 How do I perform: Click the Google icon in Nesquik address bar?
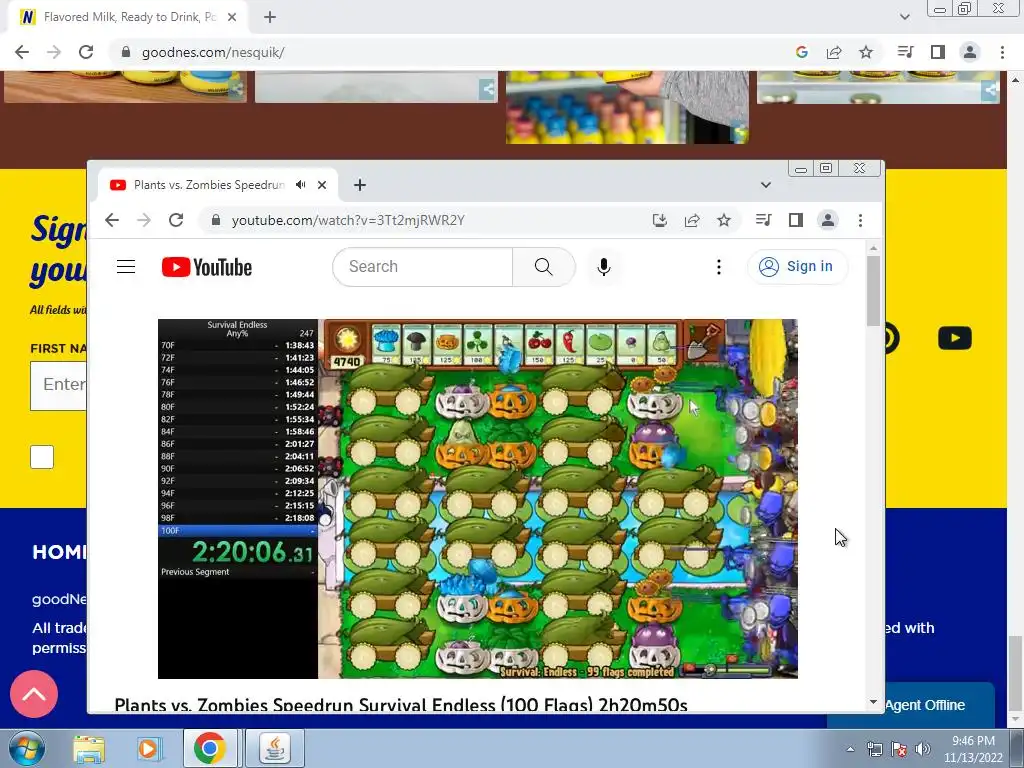click(x=801, y=52)
